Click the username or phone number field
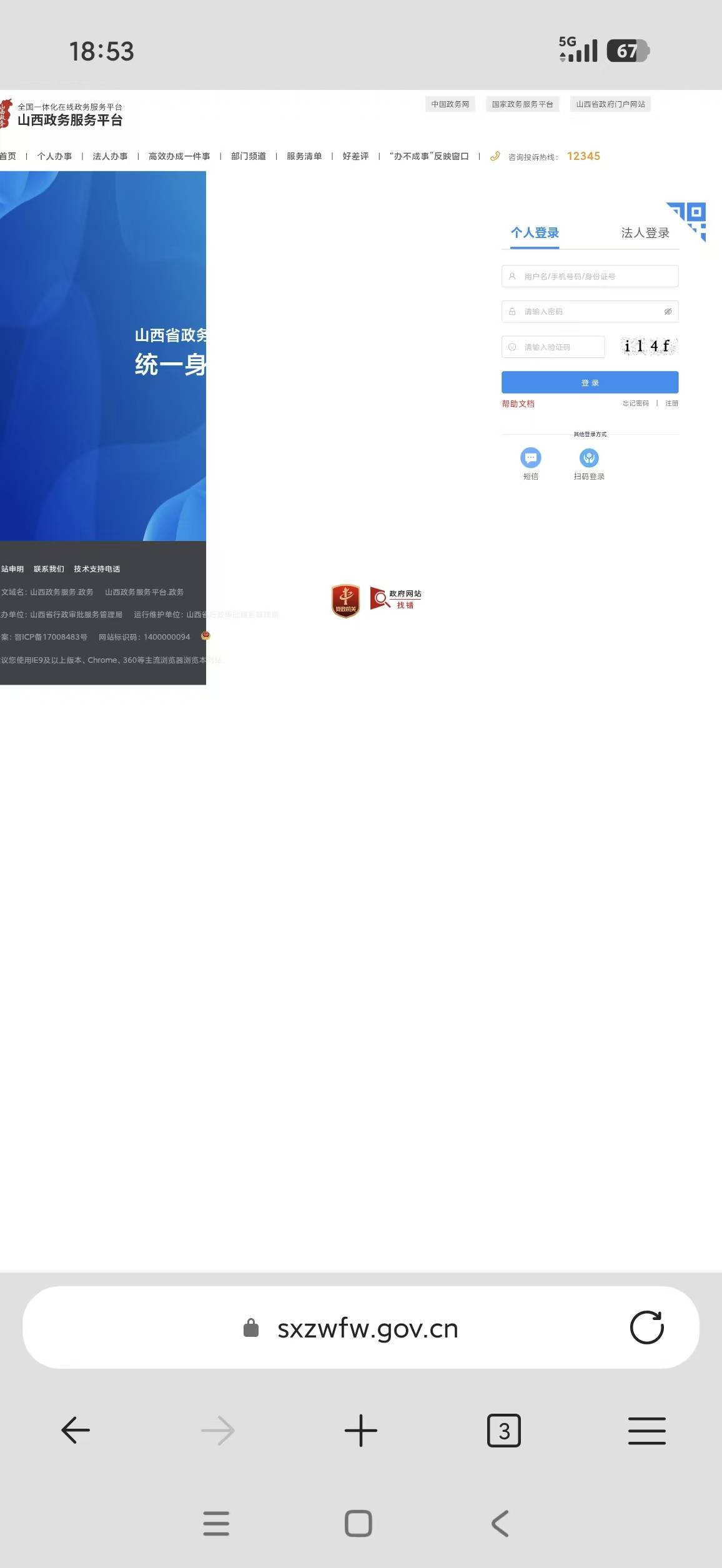The width and height of the screenshot is (722, 1568). (590, 276)
